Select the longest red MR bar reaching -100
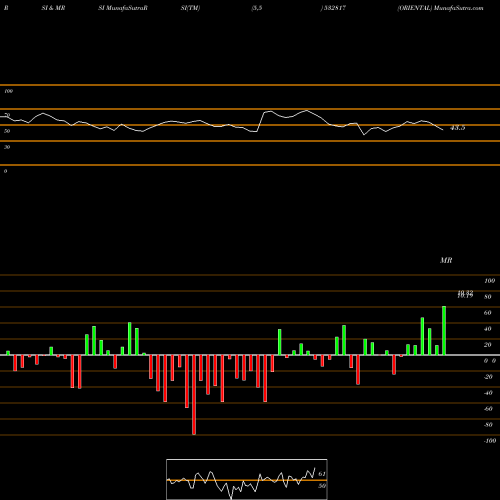 click(194, 395)
